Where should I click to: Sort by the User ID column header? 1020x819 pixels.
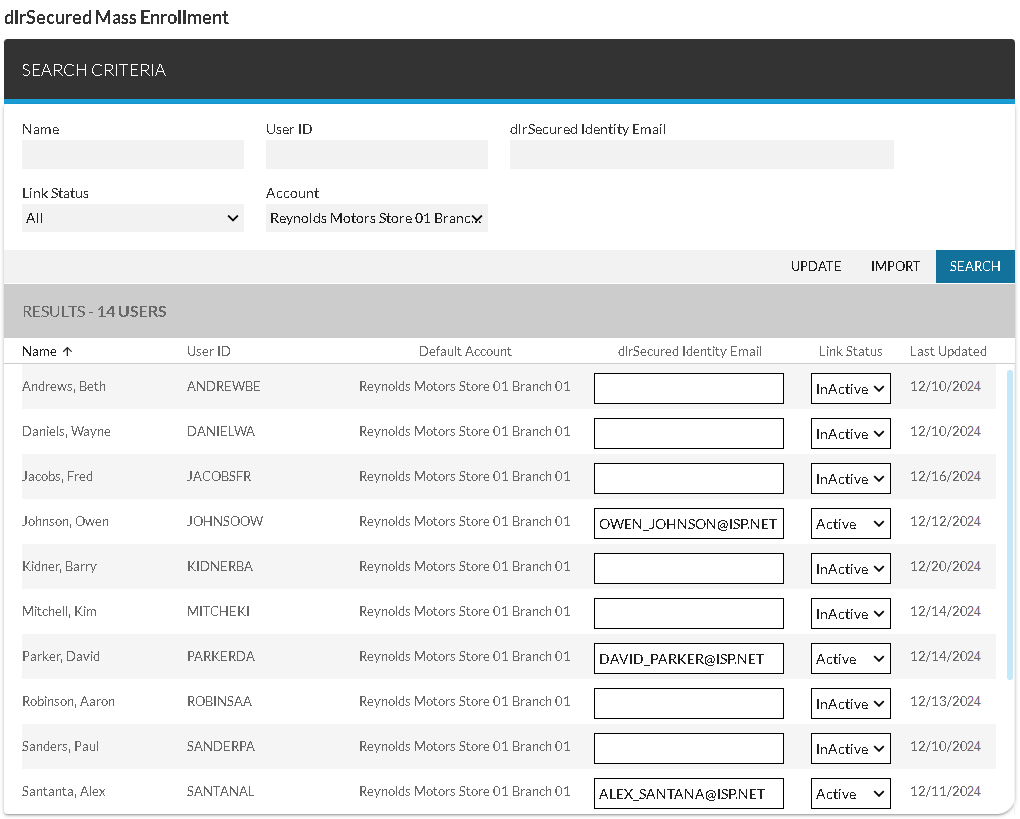(209, 351)
